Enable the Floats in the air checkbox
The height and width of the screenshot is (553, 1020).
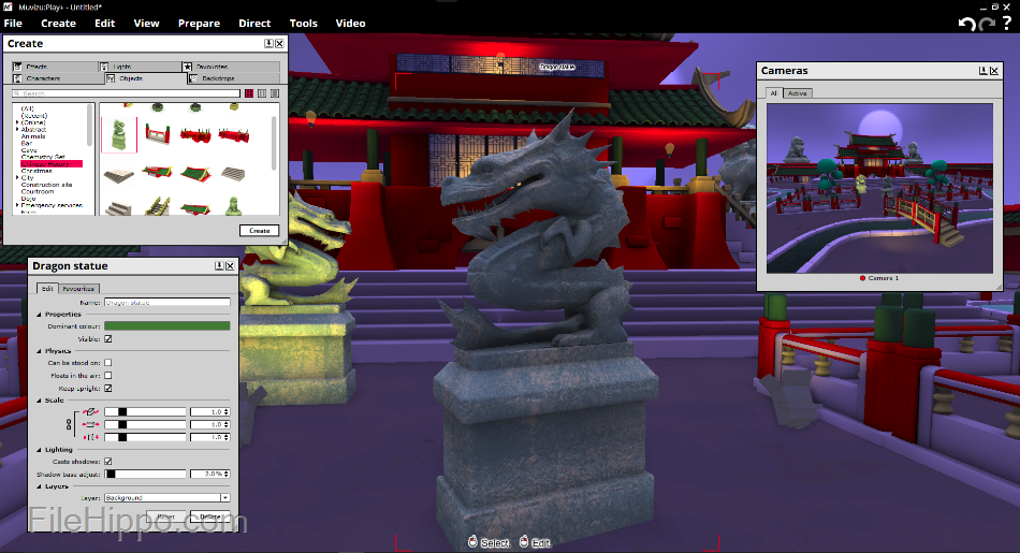coord(108,375)
